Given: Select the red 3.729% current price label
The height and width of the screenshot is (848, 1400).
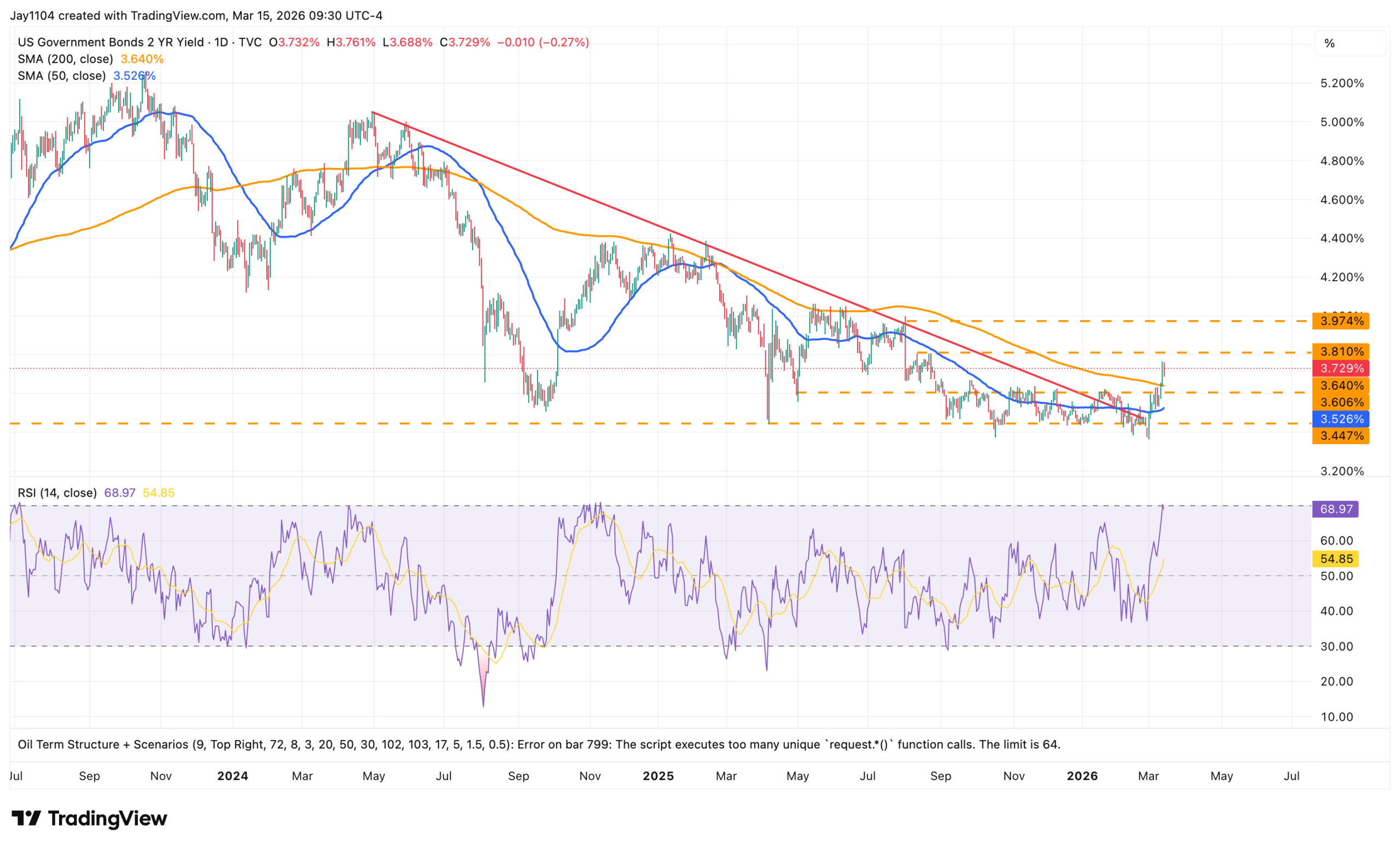Looking at the screenshot, I should tap(1341, 368).
